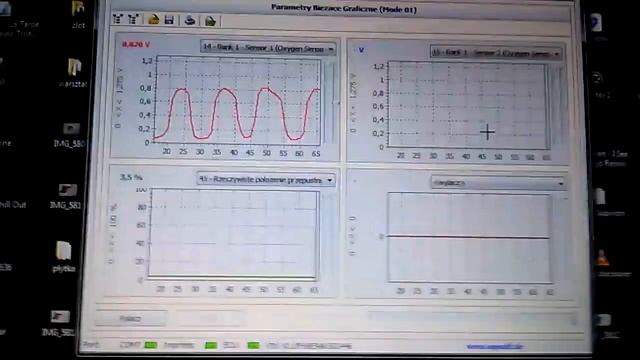Select the IMG thumbnail directly below płytka folder

(58, 323)
